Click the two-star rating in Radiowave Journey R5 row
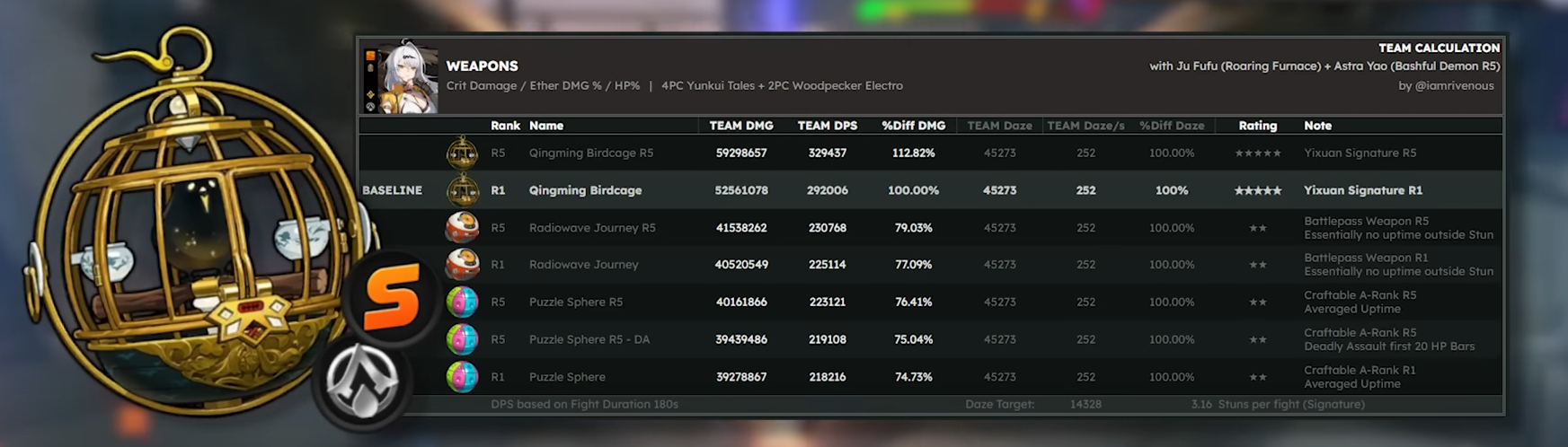Viewport: 1568px width, 447px height. point(1257,228)
